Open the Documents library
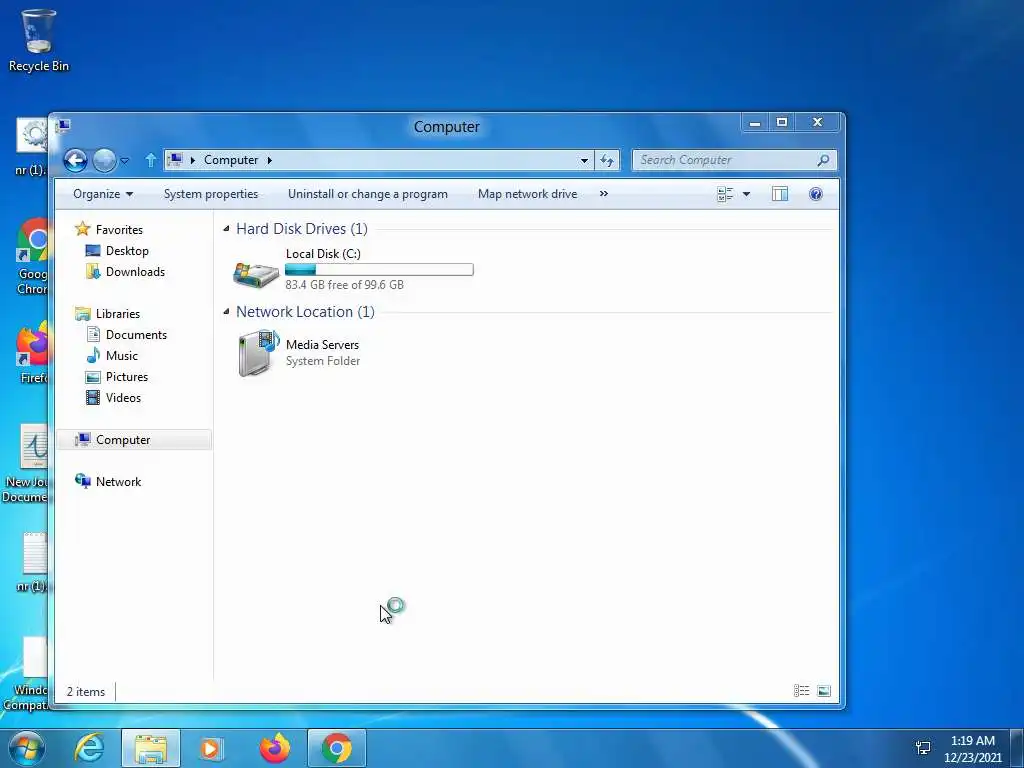Viewport: 1024px width, 768px height. point(136,334)
